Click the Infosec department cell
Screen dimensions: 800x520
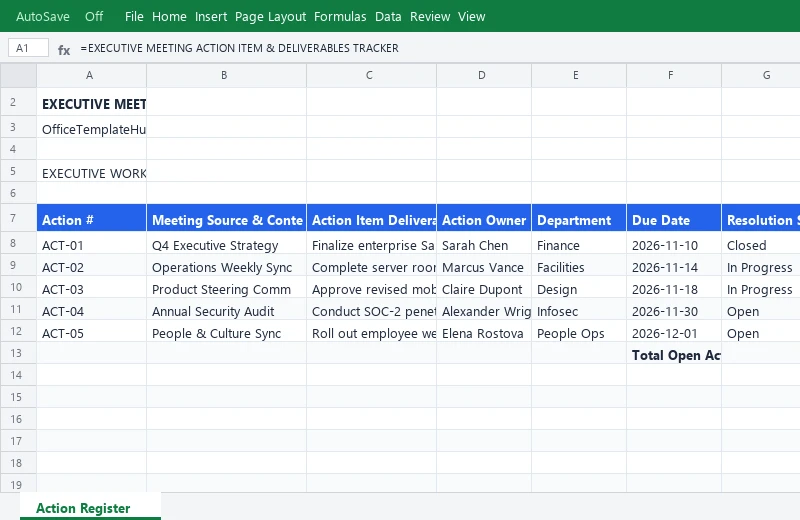tap(579, 311)
